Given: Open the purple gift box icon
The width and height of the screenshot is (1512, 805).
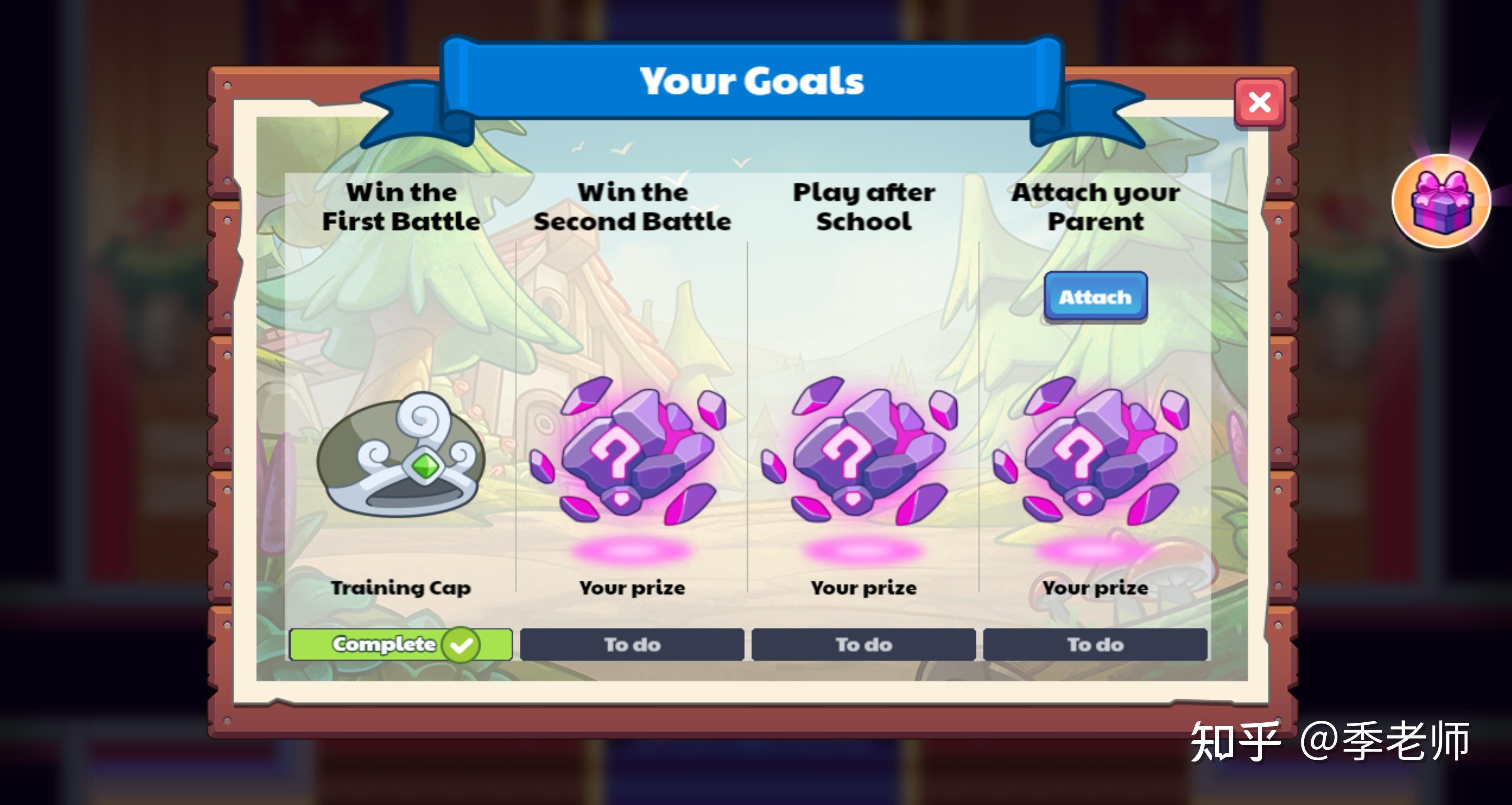Looking at the screenshot, I should [x=1442, y=201].
